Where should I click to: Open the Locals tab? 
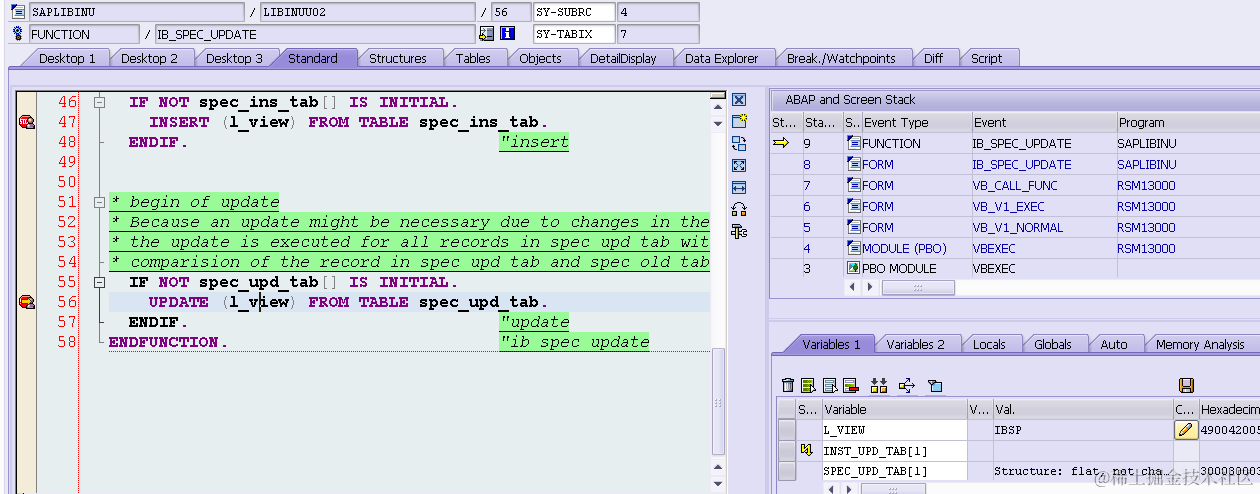click(x=989, y=344)
